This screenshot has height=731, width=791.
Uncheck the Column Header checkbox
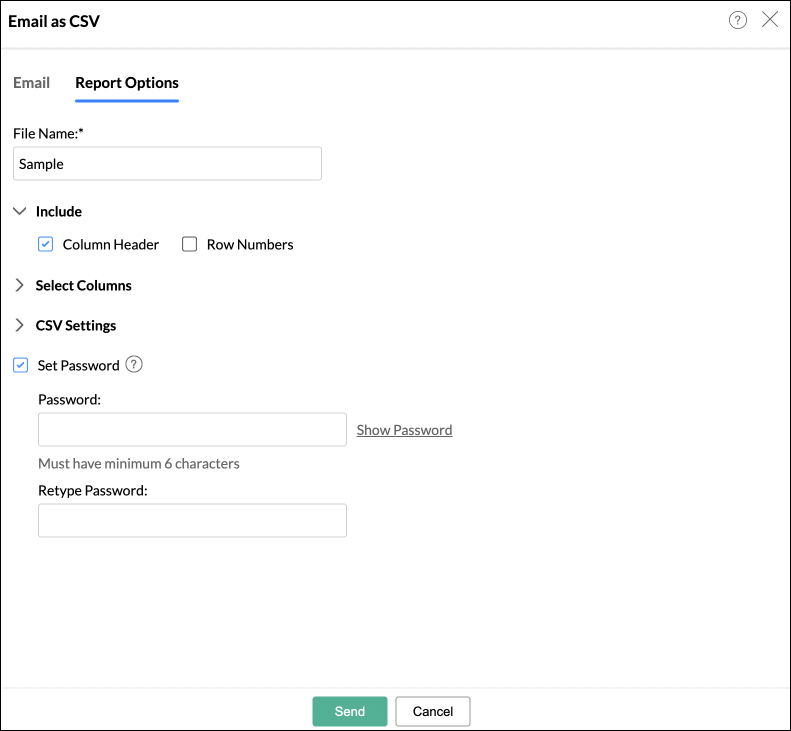coord(45,244)
